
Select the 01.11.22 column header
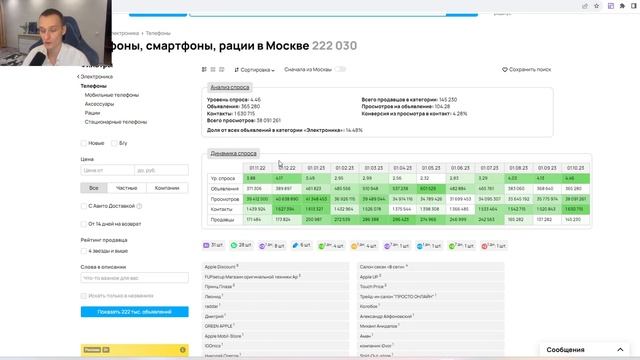(257, 168)
